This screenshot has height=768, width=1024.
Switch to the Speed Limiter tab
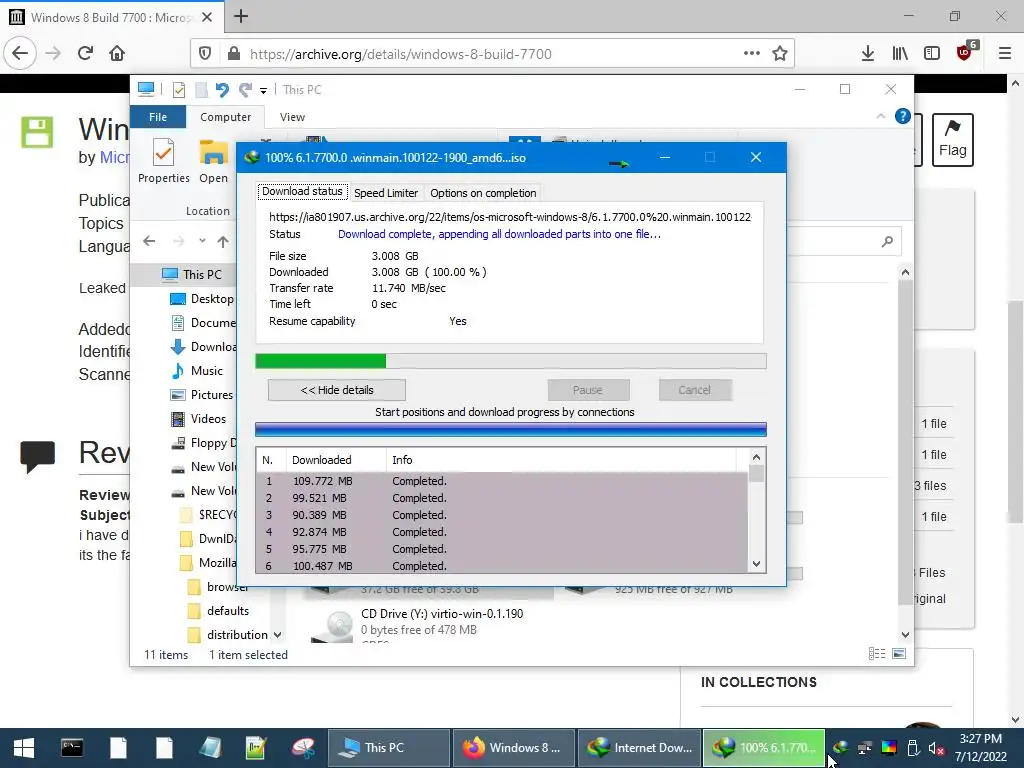(386, 193)
